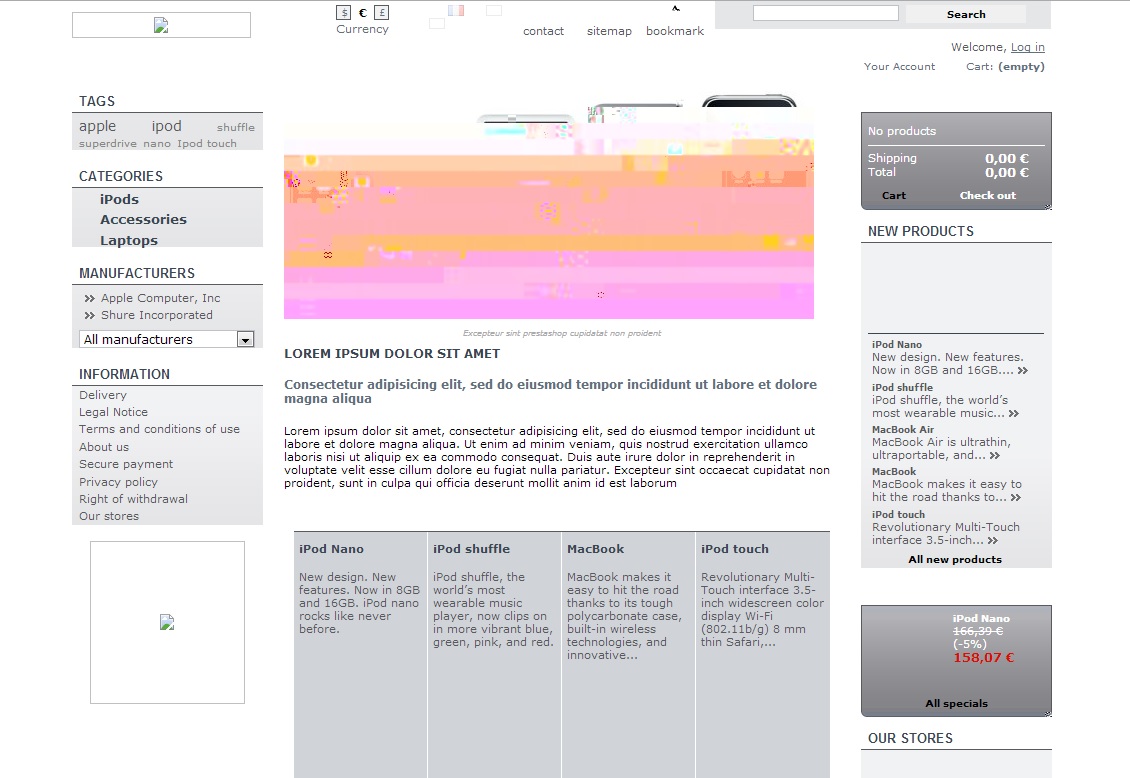Click the shuffle tag
Screen dimensions: 1130x778
pyautogui.click(x=236, y=128)
